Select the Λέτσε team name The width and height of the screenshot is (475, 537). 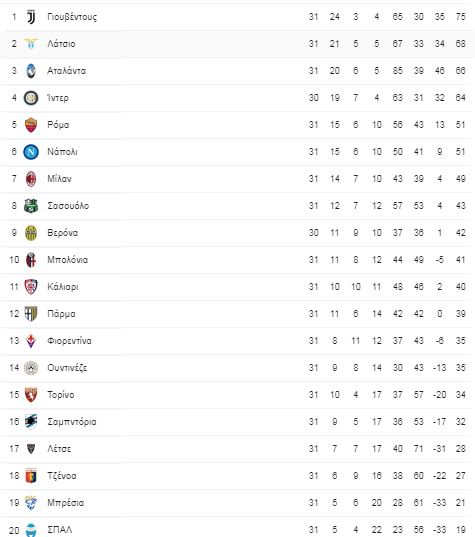click(x=59, y=449)
